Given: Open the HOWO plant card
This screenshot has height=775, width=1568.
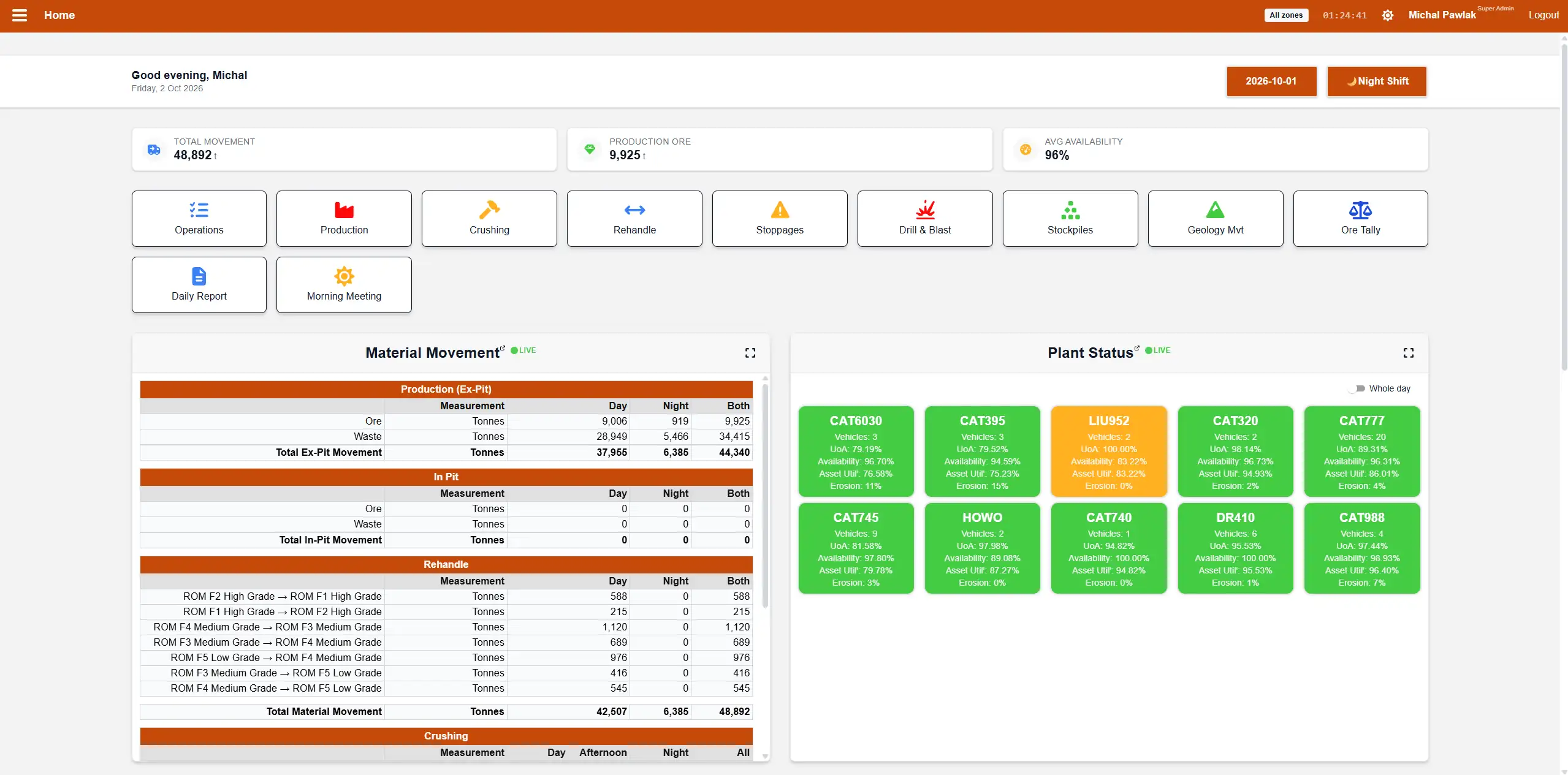Looking at the screenshot, I should [x=983, y=548].
